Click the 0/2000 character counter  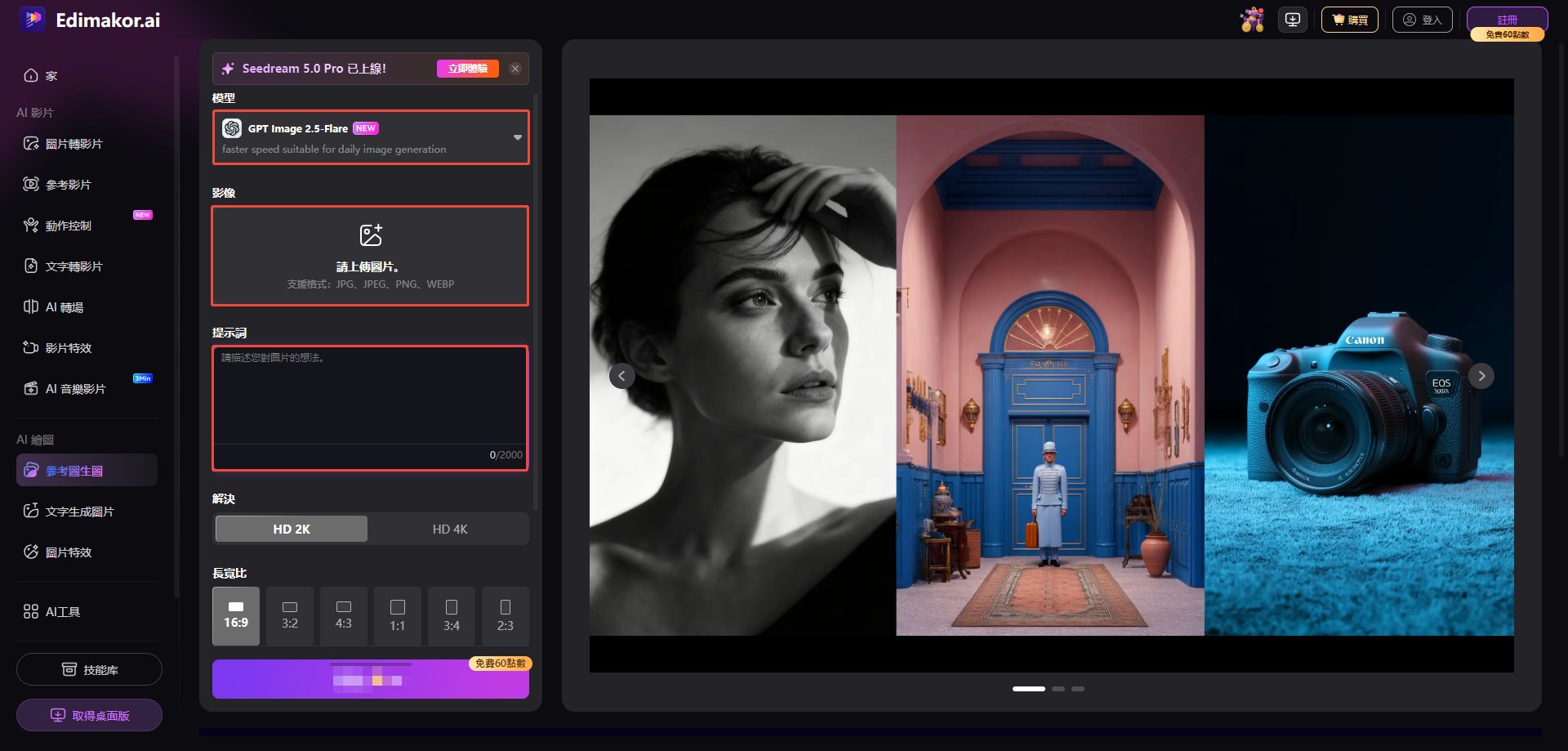click(x=506, y=455)
